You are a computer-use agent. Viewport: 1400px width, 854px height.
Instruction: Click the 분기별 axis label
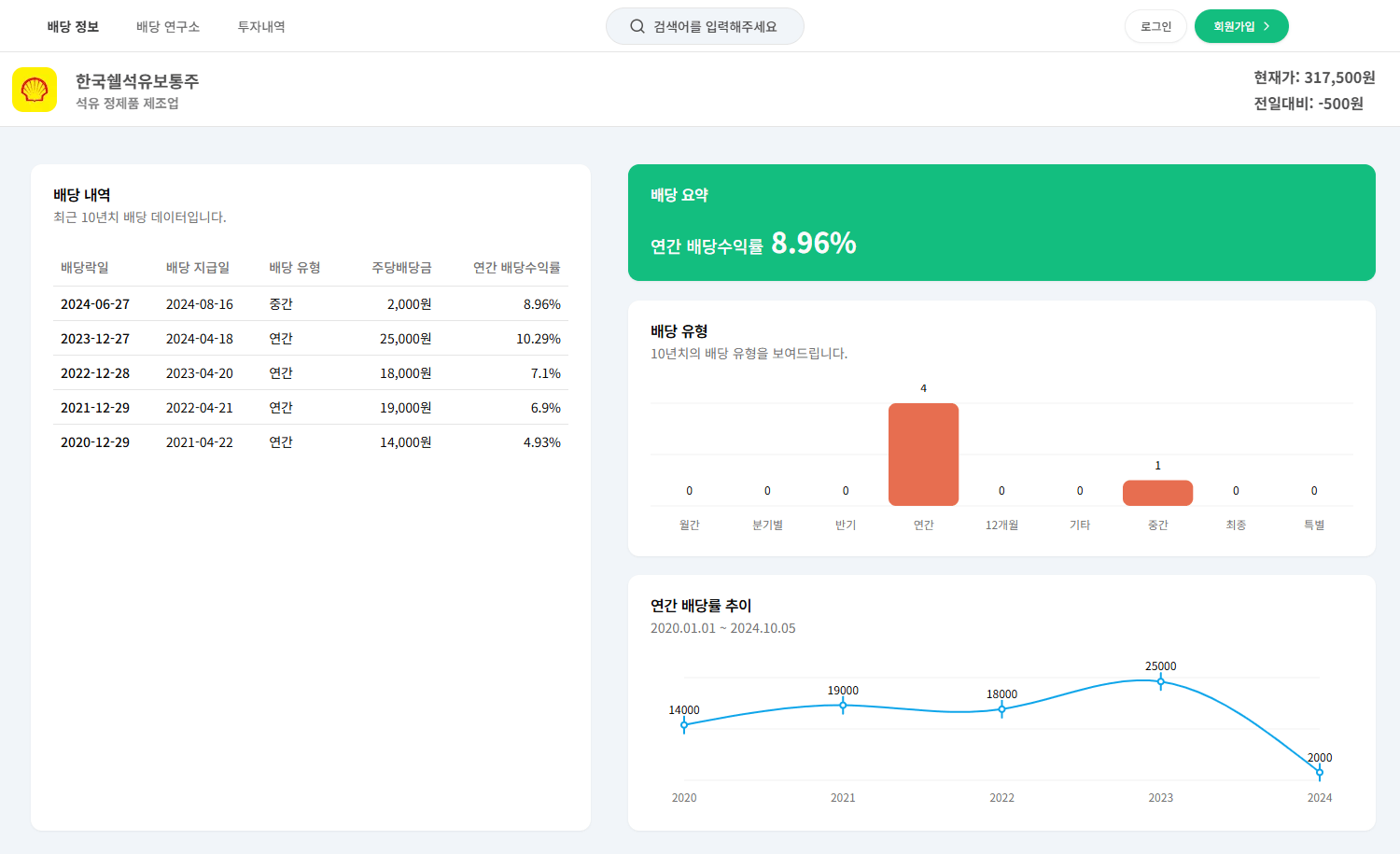(x=767, y=525)
